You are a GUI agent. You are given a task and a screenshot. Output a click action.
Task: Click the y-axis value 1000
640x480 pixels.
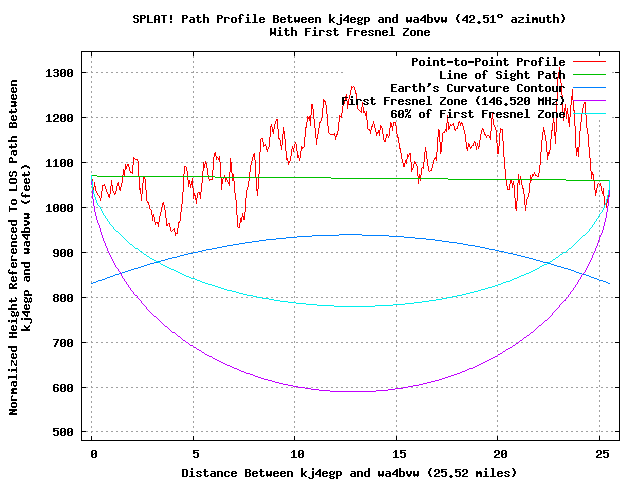tap(59, 208)
